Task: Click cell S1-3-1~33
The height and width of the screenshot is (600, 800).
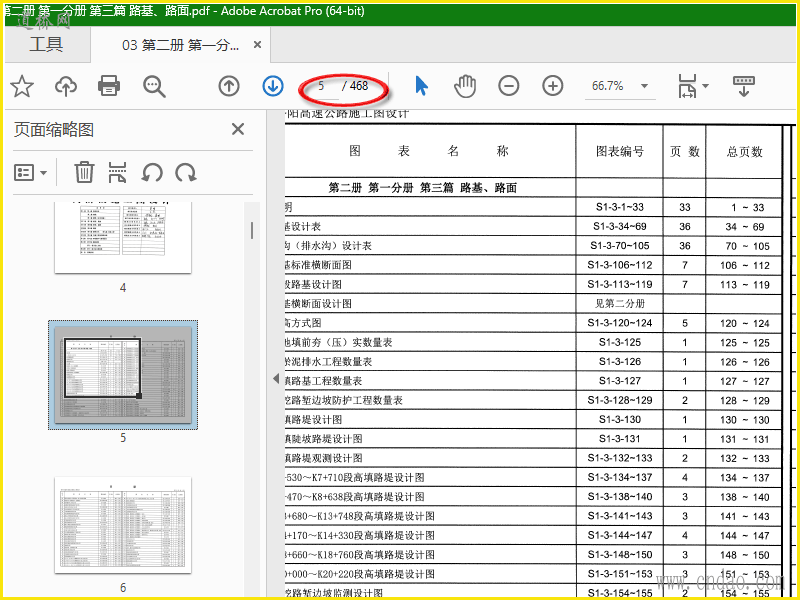Action: pos(620,207)
